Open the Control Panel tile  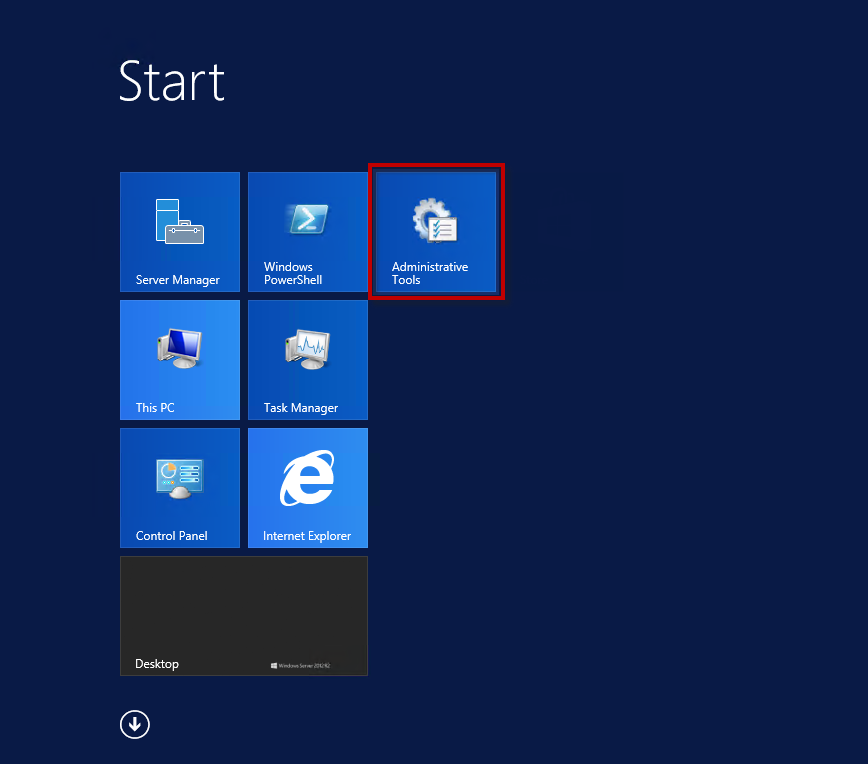pos(180,488)
